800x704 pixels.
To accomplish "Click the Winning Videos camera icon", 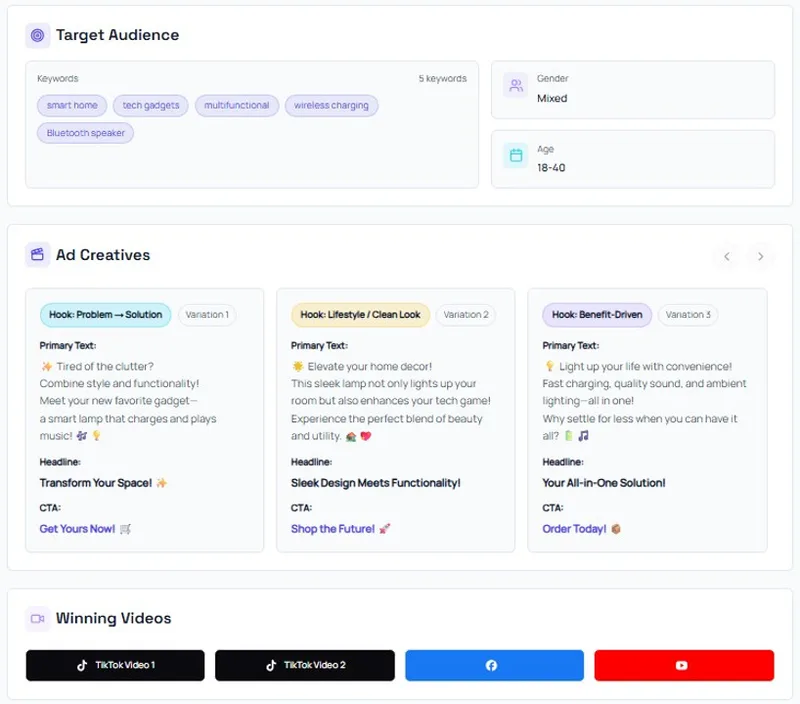I will click(x=37, y=618).
